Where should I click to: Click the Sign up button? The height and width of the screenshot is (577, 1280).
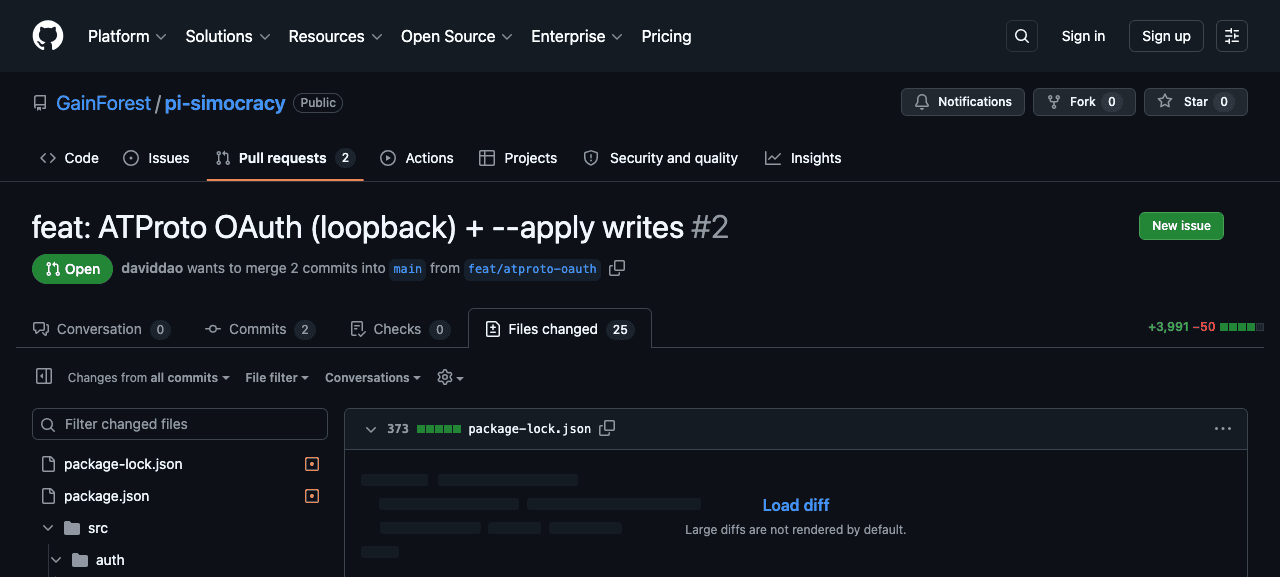tap(1166, 36)
